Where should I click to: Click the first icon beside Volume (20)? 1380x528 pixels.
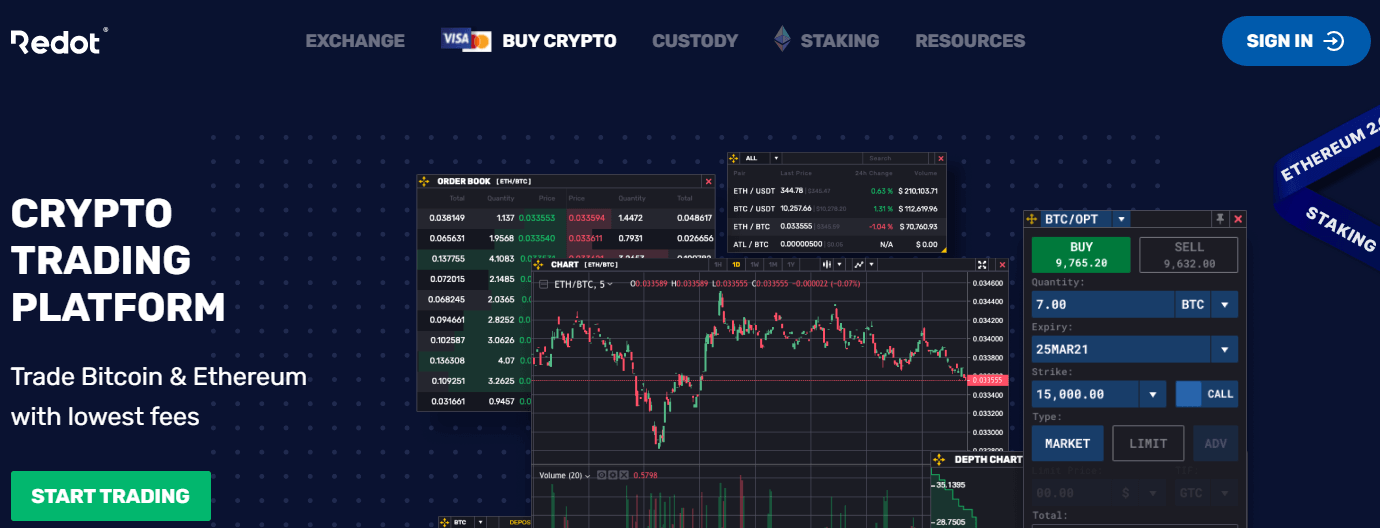pyautogui.click(x=602, y=475)
